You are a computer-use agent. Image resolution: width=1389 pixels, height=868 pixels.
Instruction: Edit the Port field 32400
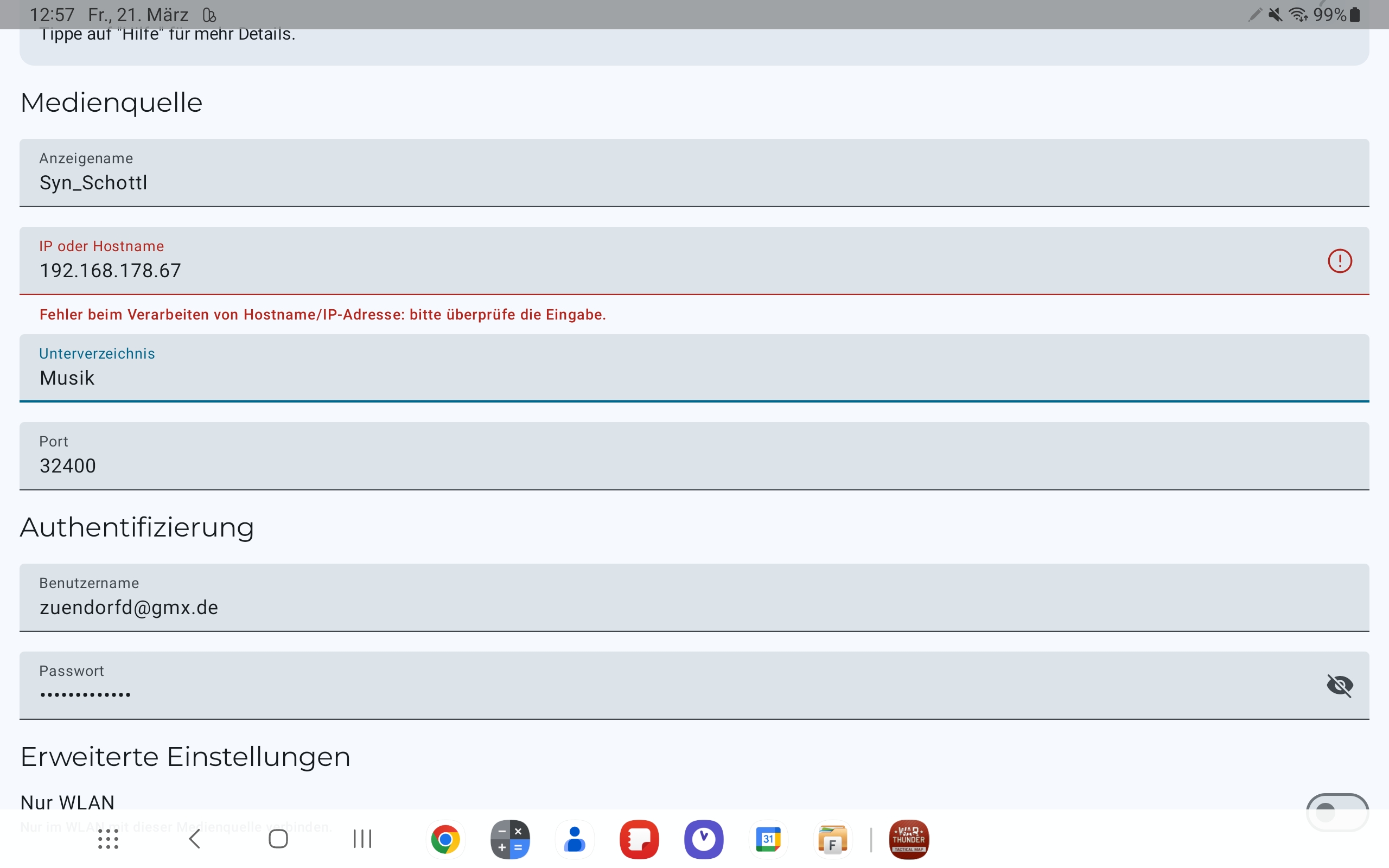pos(694,456)
